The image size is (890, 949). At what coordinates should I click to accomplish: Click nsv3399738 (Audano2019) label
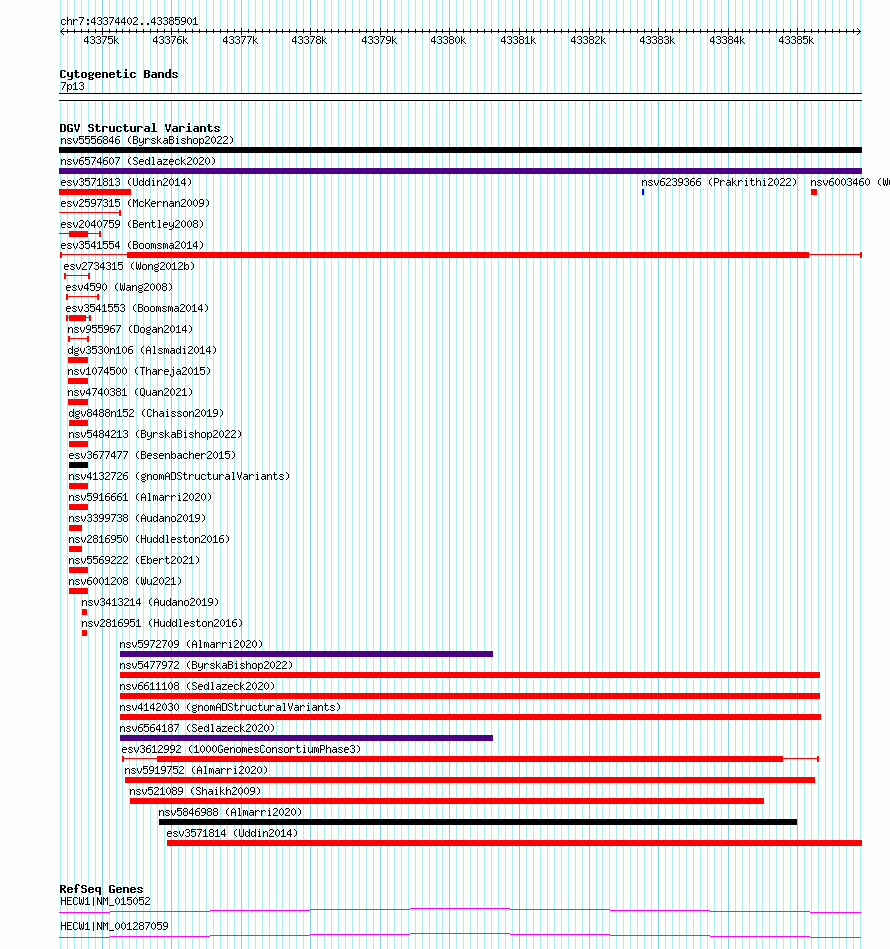point(137,518)
